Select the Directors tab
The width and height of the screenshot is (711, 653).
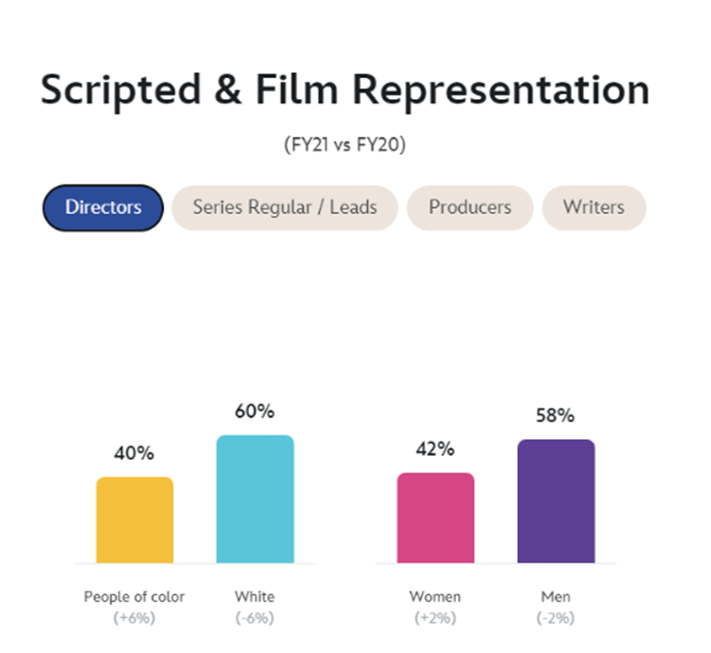[103, 208]
